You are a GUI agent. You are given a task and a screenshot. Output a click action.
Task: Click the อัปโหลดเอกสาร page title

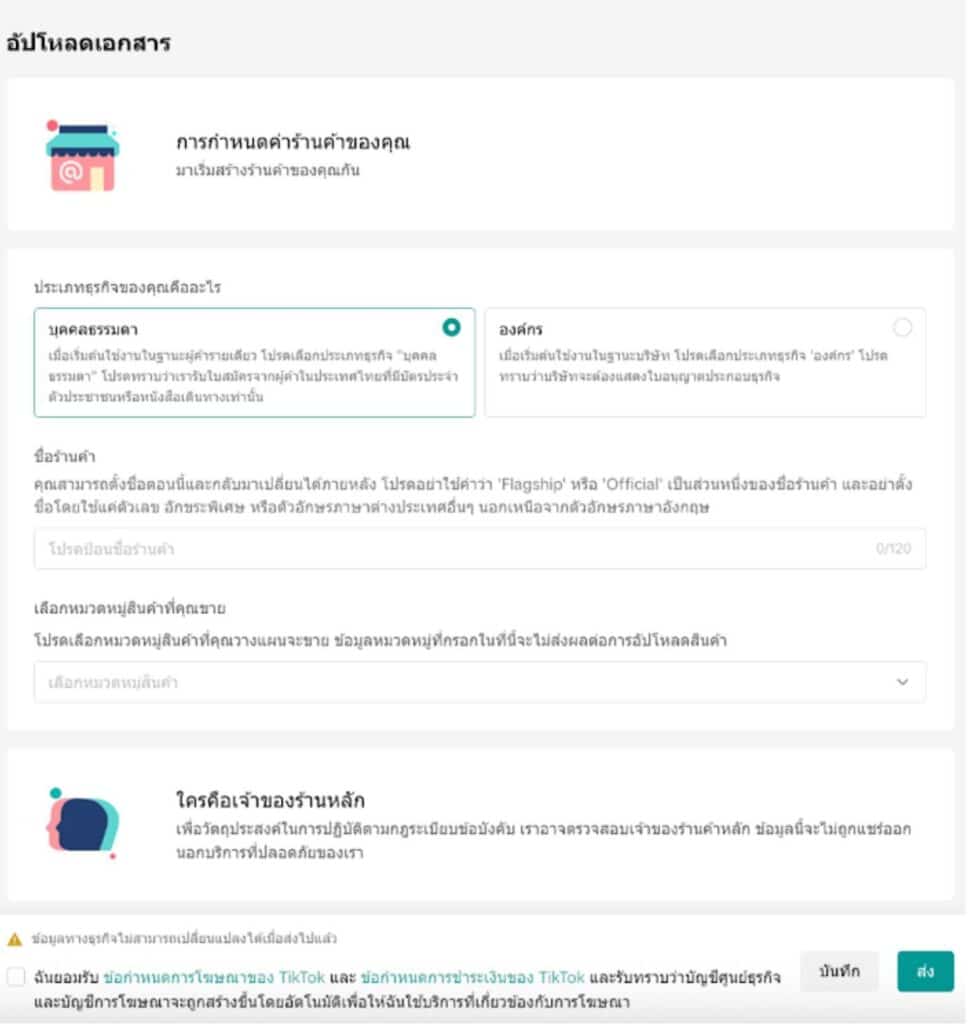[89, 43]
